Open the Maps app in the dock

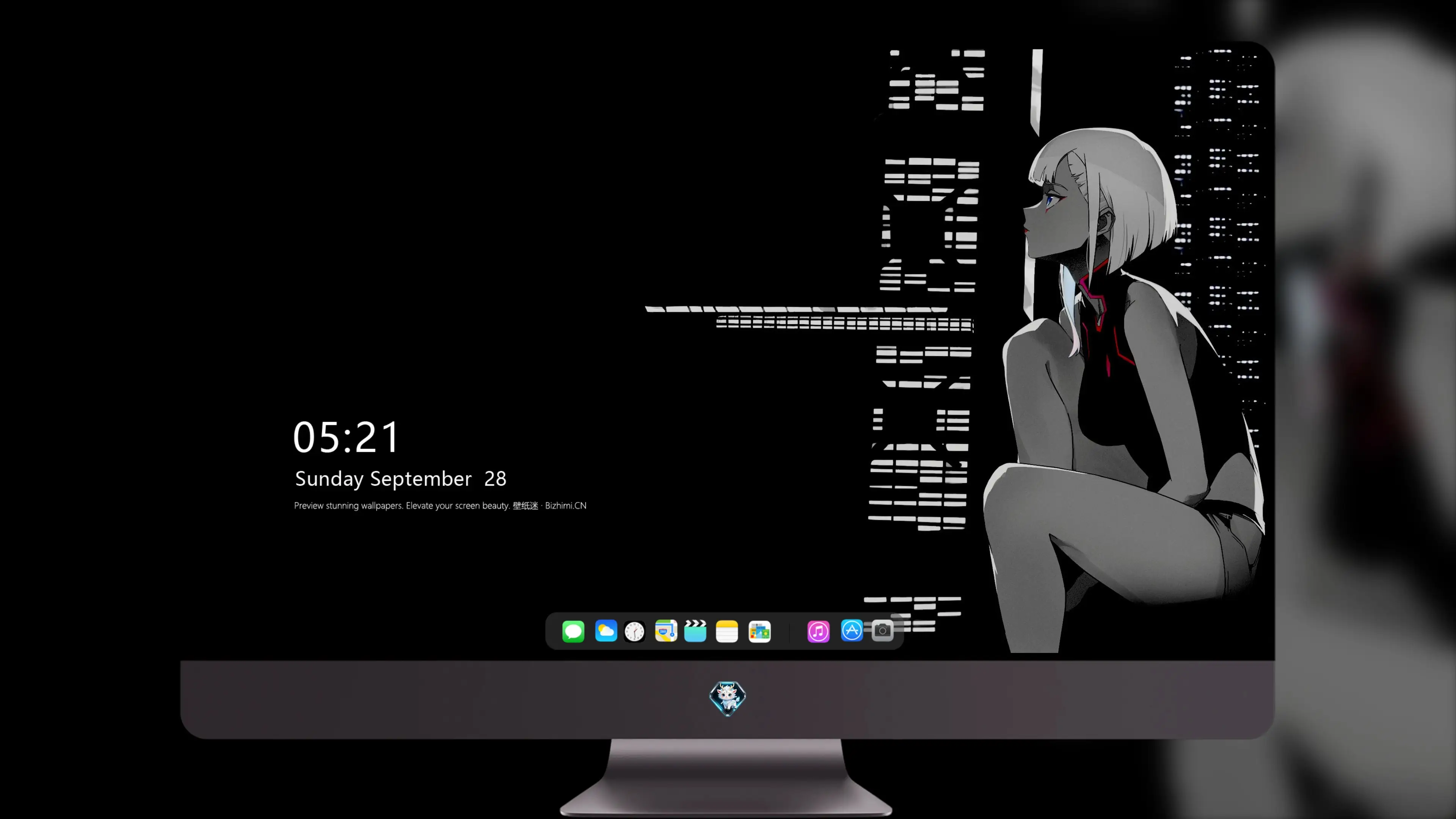pyautogui.click(x=666, y=631)
